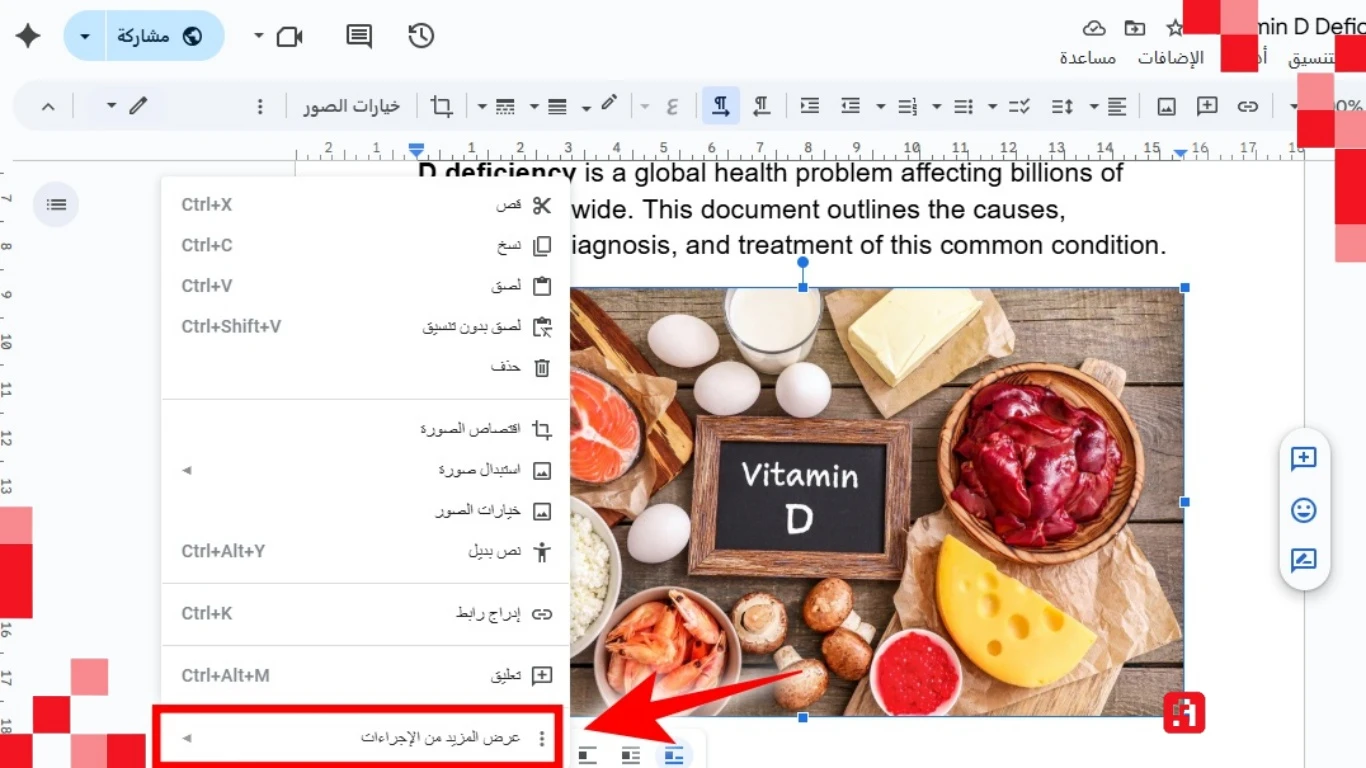Click the video meeting camera icon

[x=289, y=36]
